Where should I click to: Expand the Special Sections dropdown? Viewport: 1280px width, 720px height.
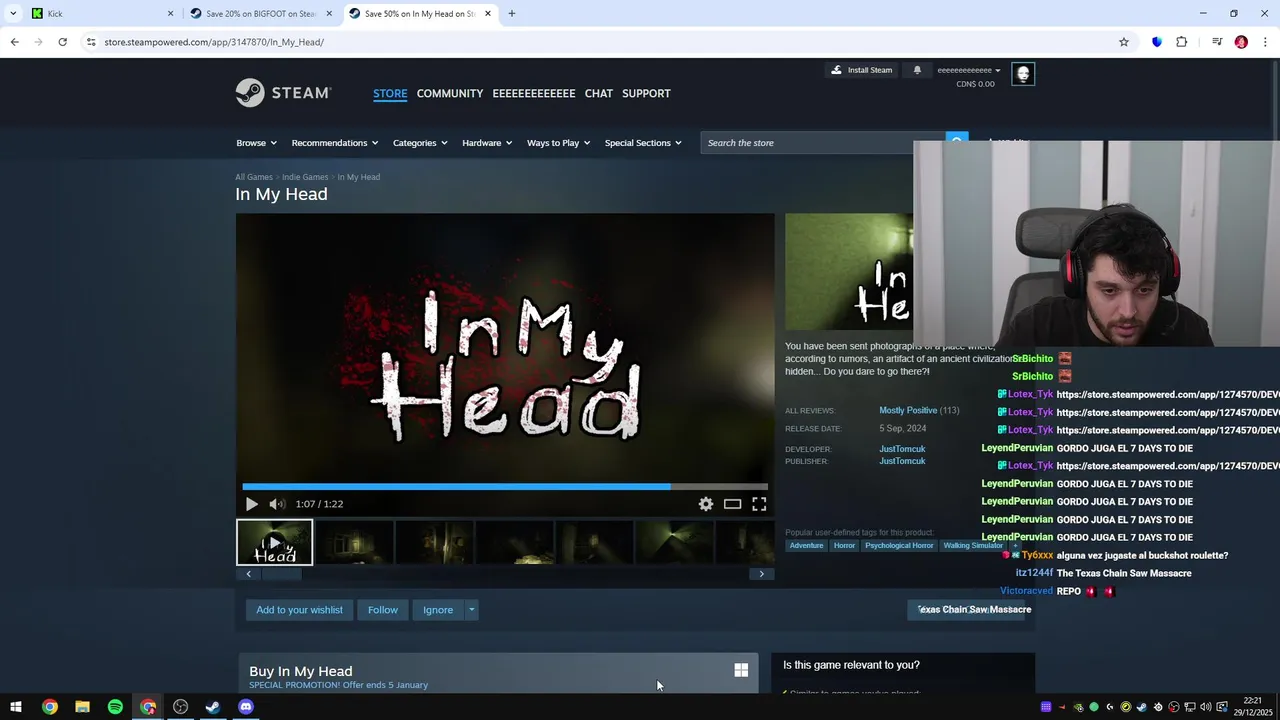coord(643,143)
